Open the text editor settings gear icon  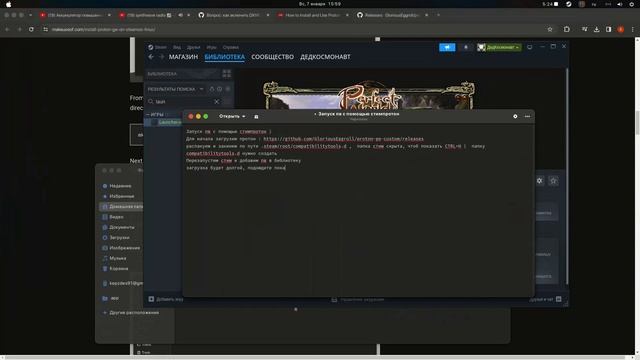click(x=515, y=116)
